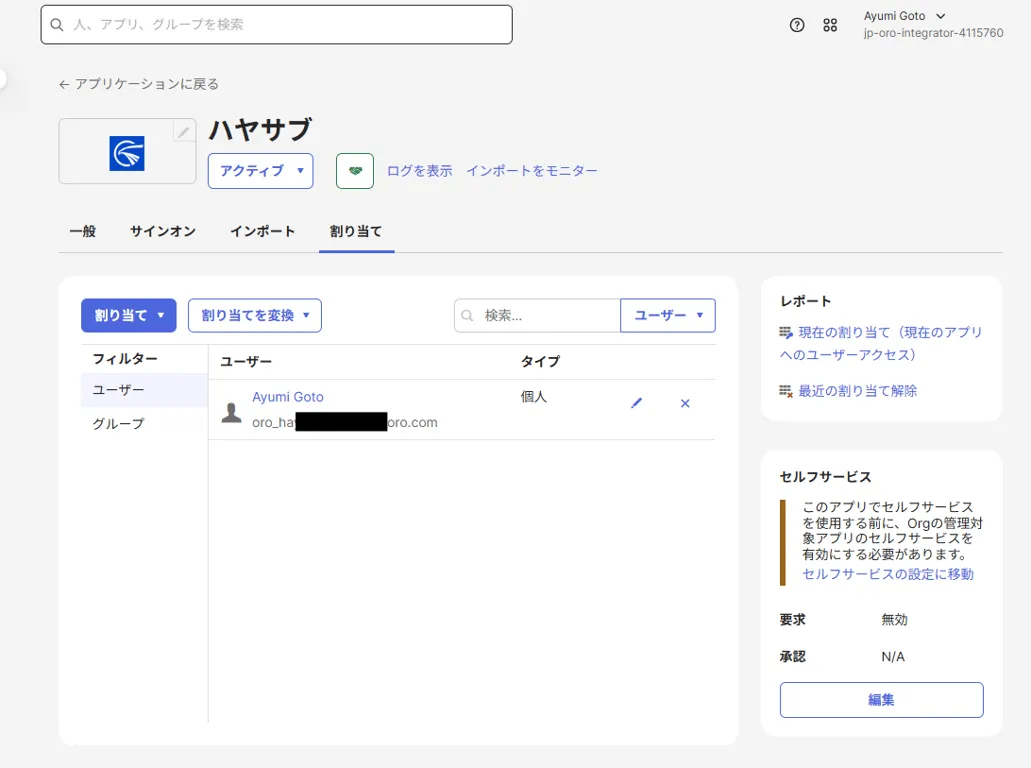Open 最近の割り当て解除 report link
This screenshot has height=768, width=1031.
(x=857, y=391)
